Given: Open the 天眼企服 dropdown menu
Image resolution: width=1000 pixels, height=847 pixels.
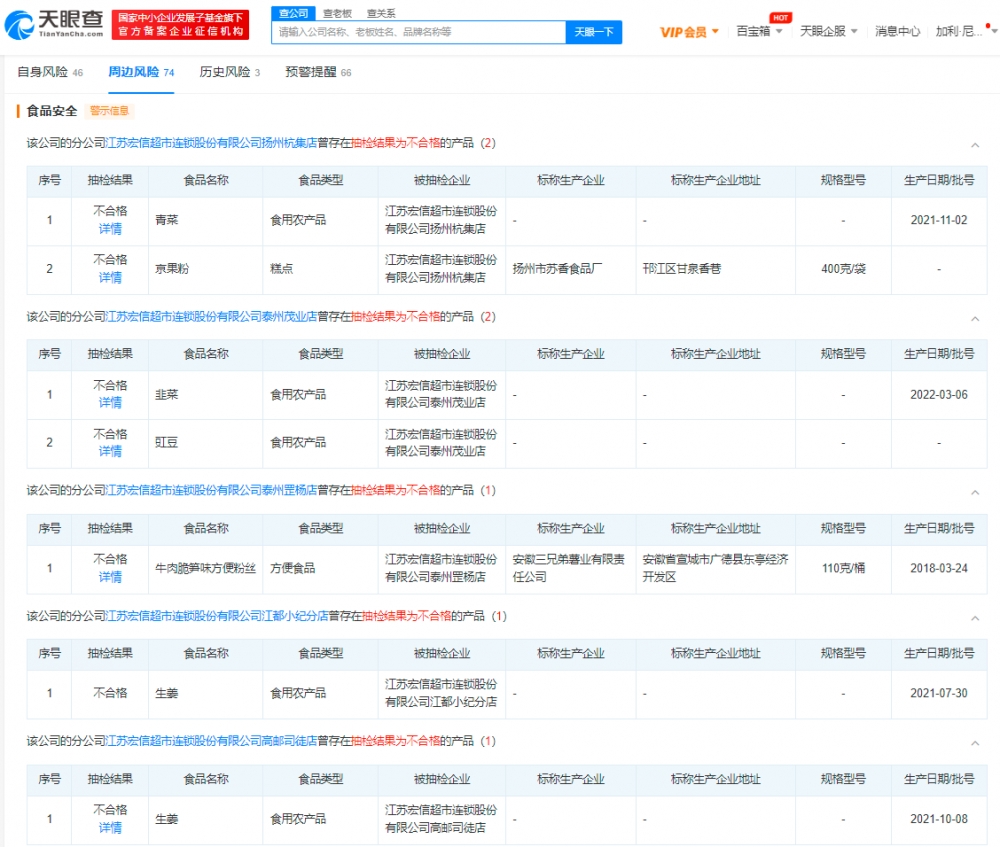Looking at the screenshot, I should [x=828, y=31].
